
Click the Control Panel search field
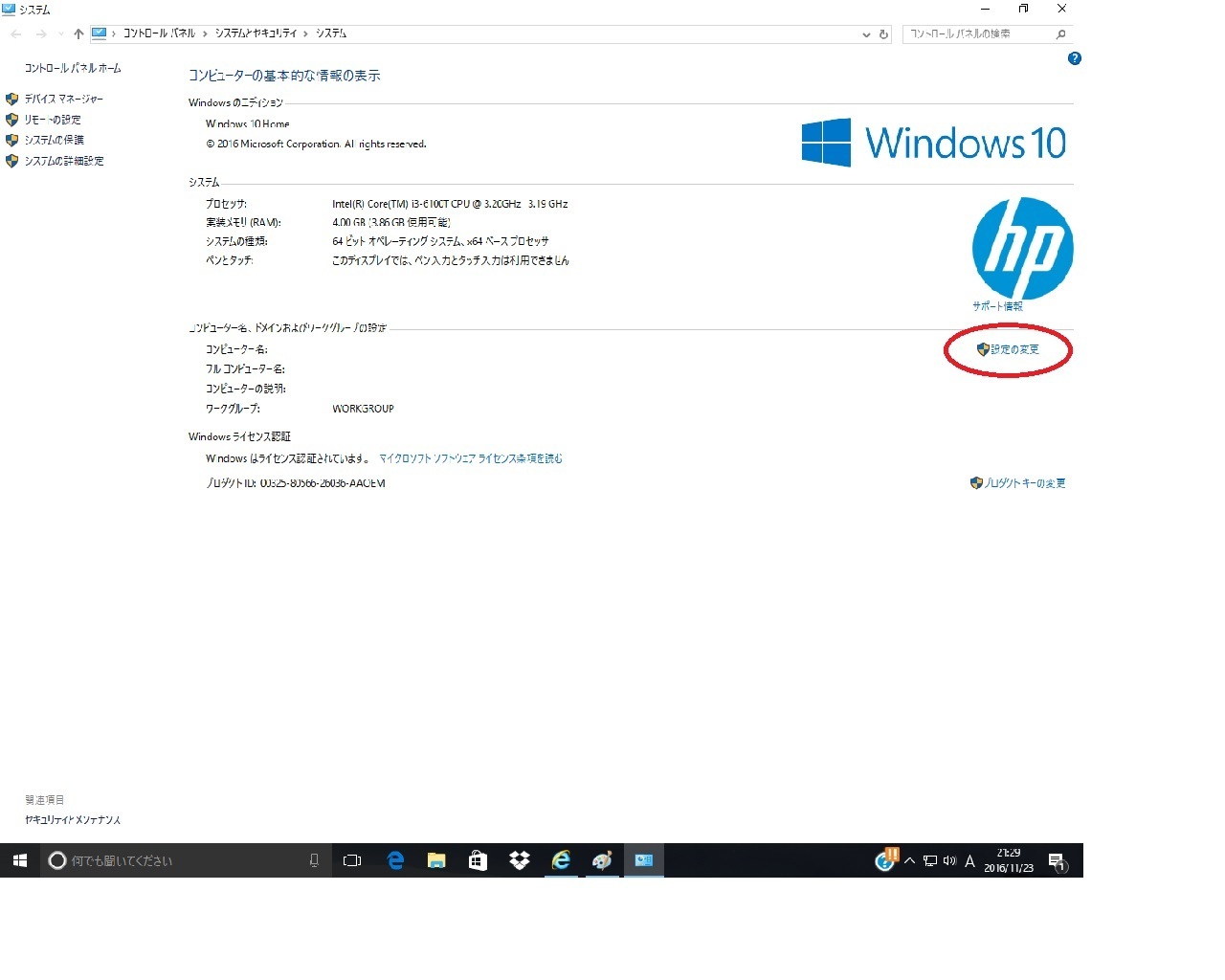(987, 34)
